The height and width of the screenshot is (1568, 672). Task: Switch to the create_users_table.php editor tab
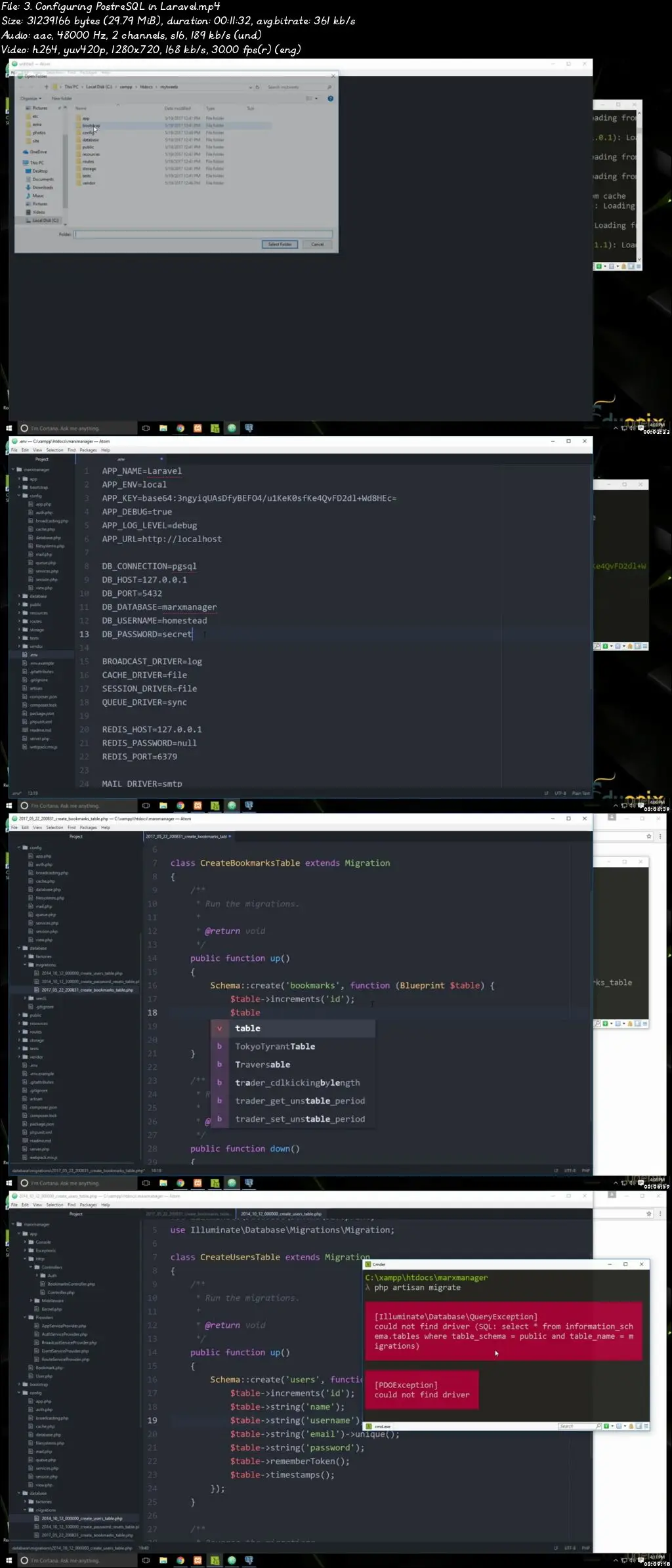pyautogui.click(x=281, y=1214)
